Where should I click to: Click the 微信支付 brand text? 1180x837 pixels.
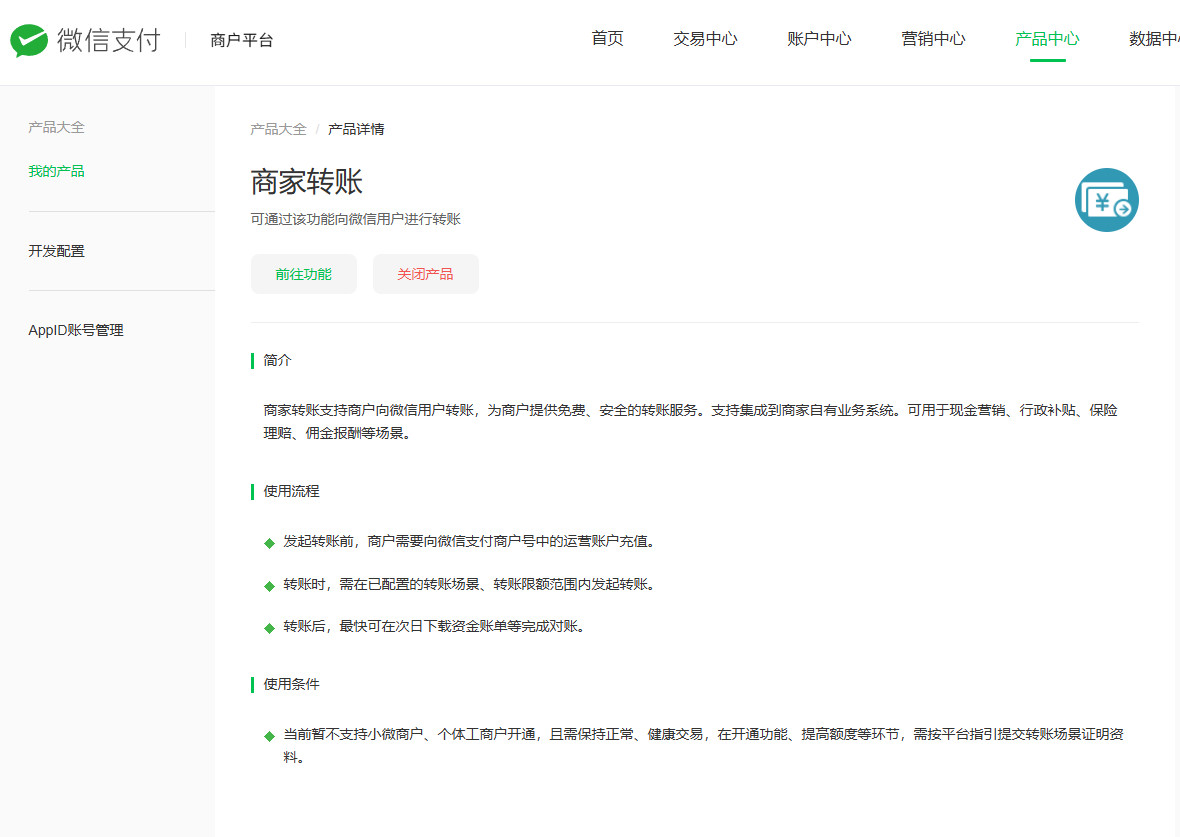coord(109,40)
